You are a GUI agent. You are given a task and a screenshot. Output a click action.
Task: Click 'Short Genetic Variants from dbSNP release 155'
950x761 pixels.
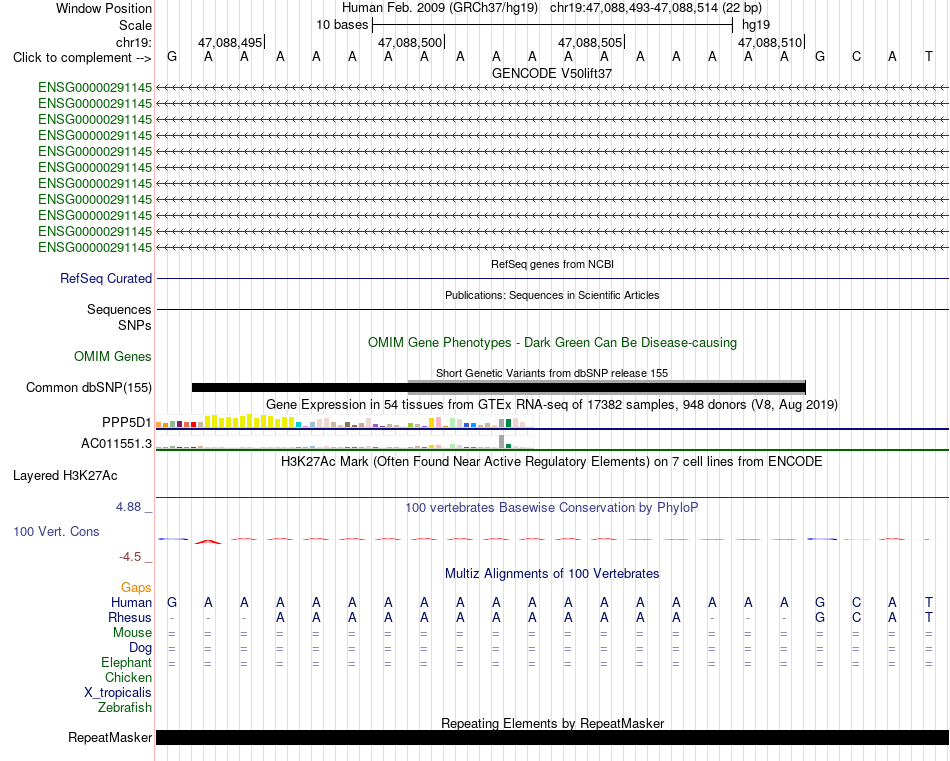(x=552, y=373)
